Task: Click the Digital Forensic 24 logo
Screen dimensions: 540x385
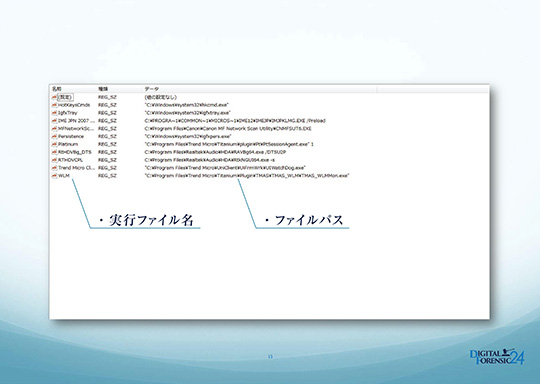Action: tap(497, 356)
